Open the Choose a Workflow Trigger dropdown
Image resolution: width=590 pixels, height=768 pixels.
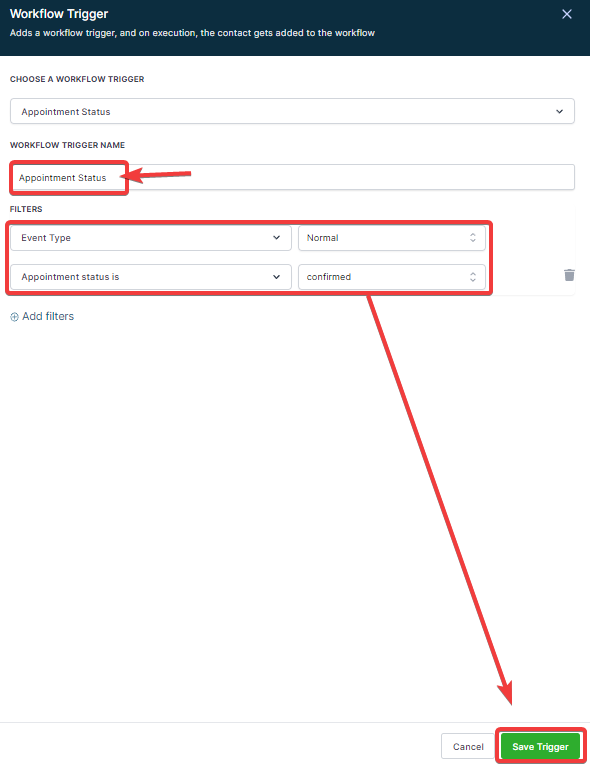[x=292, y=111]
